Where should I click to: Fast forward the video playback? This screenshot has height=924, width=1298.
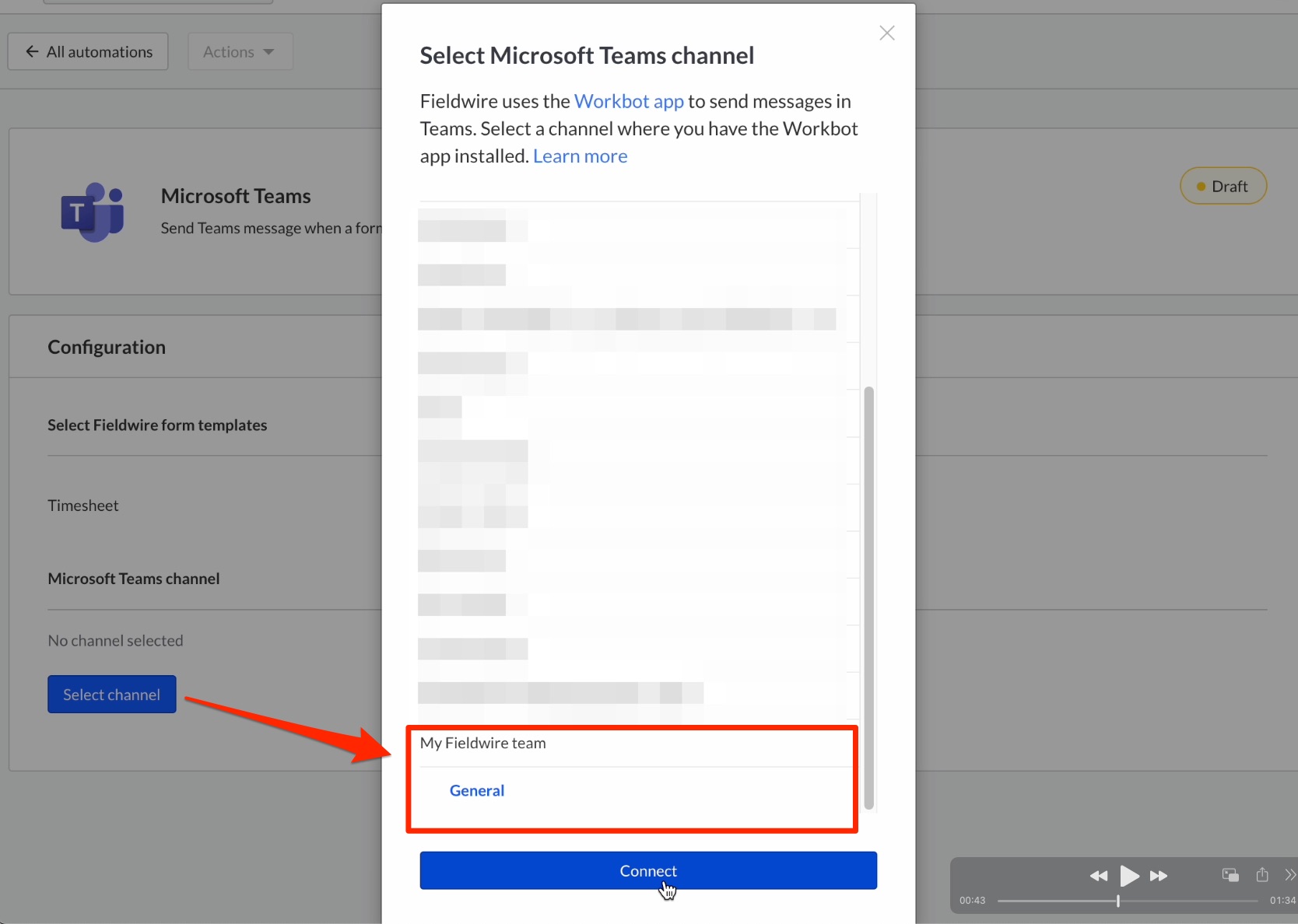pos(1159,876)
